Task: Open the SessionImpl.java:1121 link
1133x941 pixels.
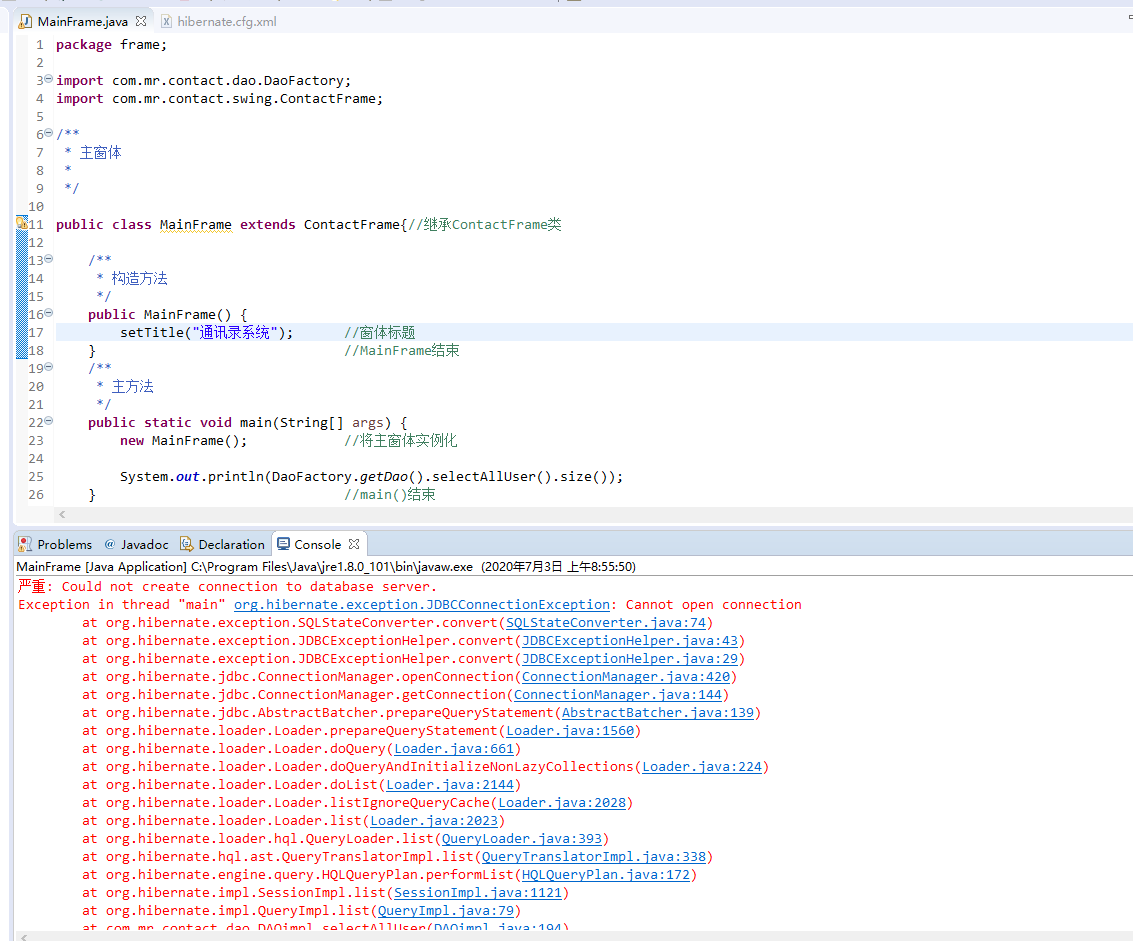Action: 478,893
